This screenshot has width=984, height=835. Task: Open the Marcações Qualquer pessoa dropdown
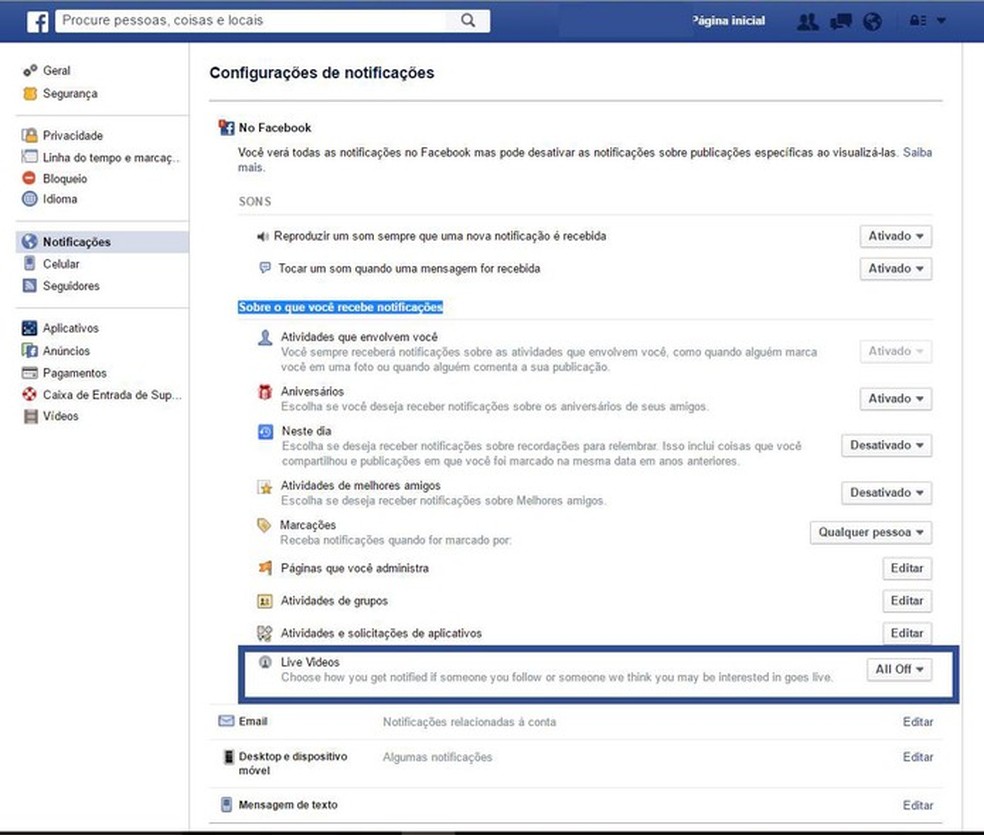[870, 532]
